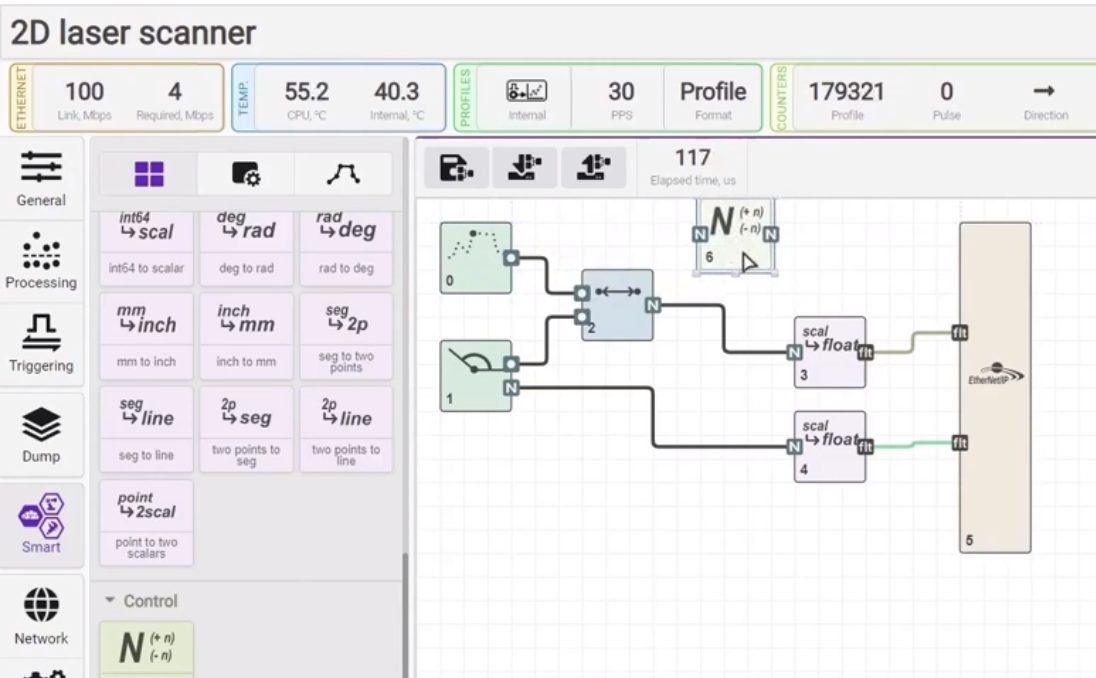1096x678 pixels.
Task: Select the purple blocks grid tab
Action: (149, 174)
